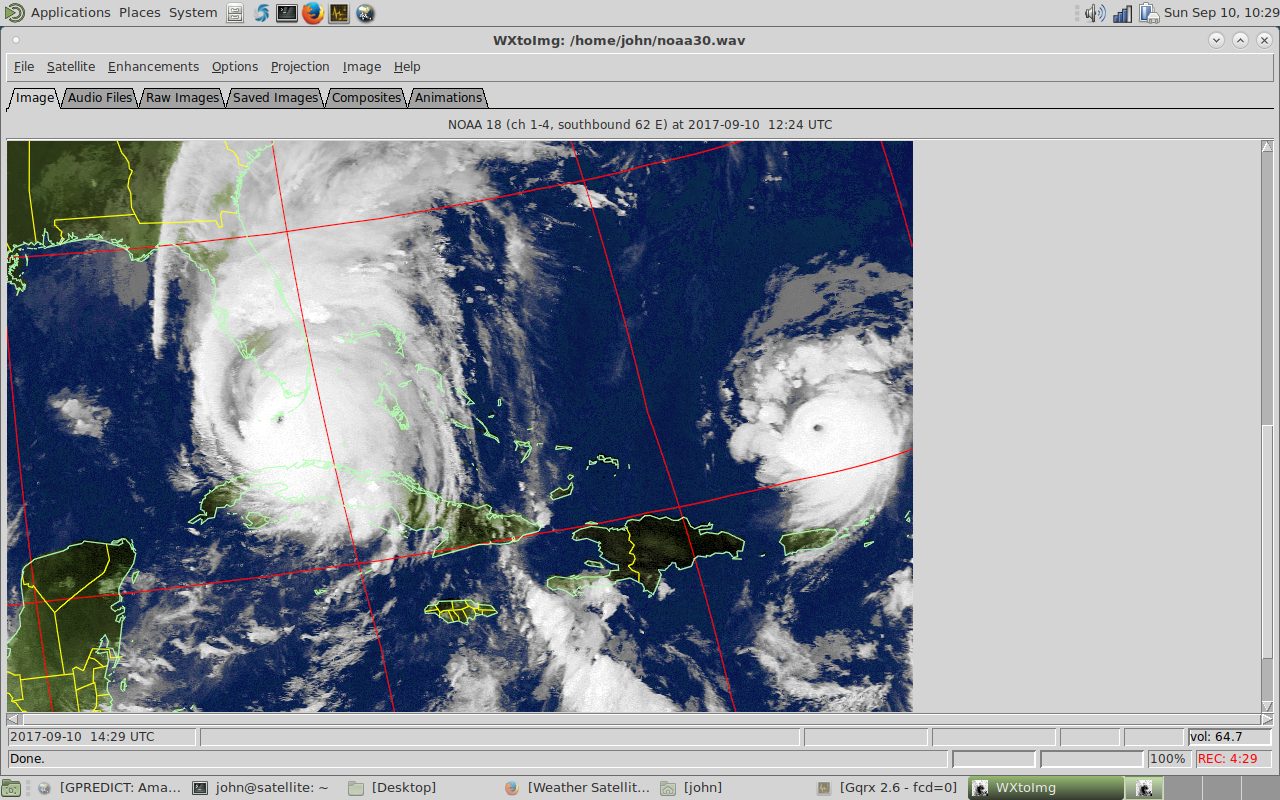
Task: Click the scroll up arrow of image view
Action: (x=1267, y=147)
